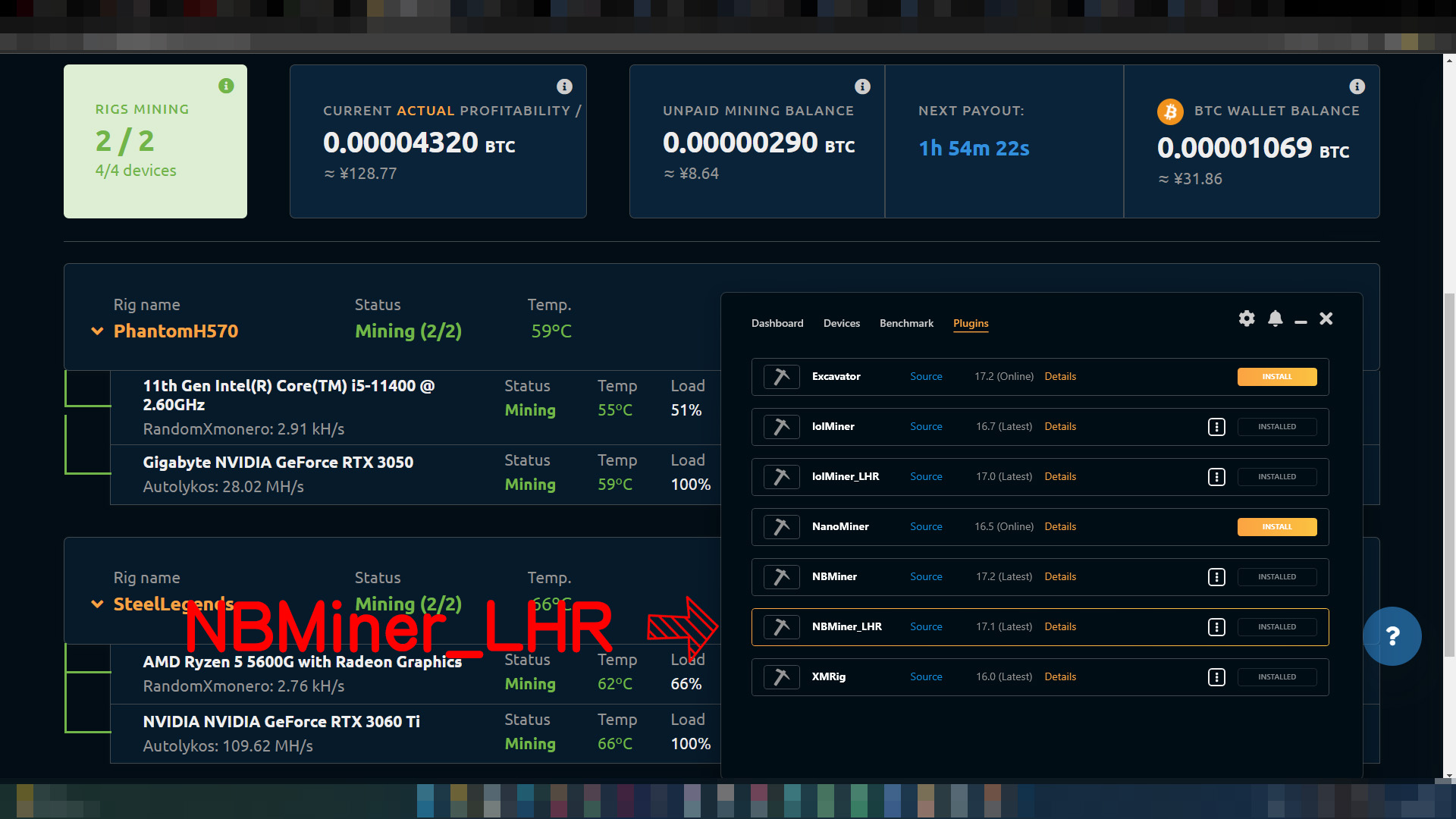Collapse the SteelLegends rig
Screen dimensions: 1456x819
97,604
